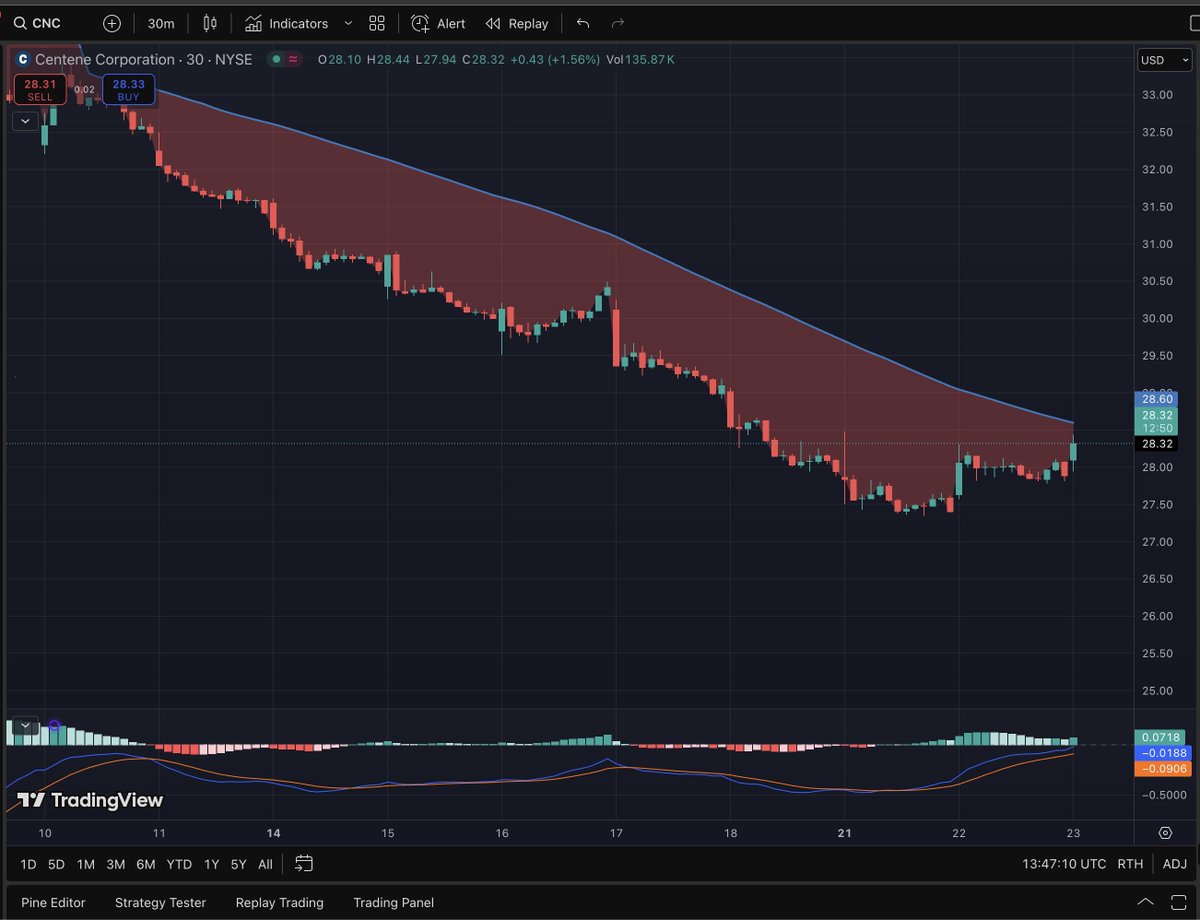
Task: Toggle RTH session setting
Action: [x=1130, y=864]
